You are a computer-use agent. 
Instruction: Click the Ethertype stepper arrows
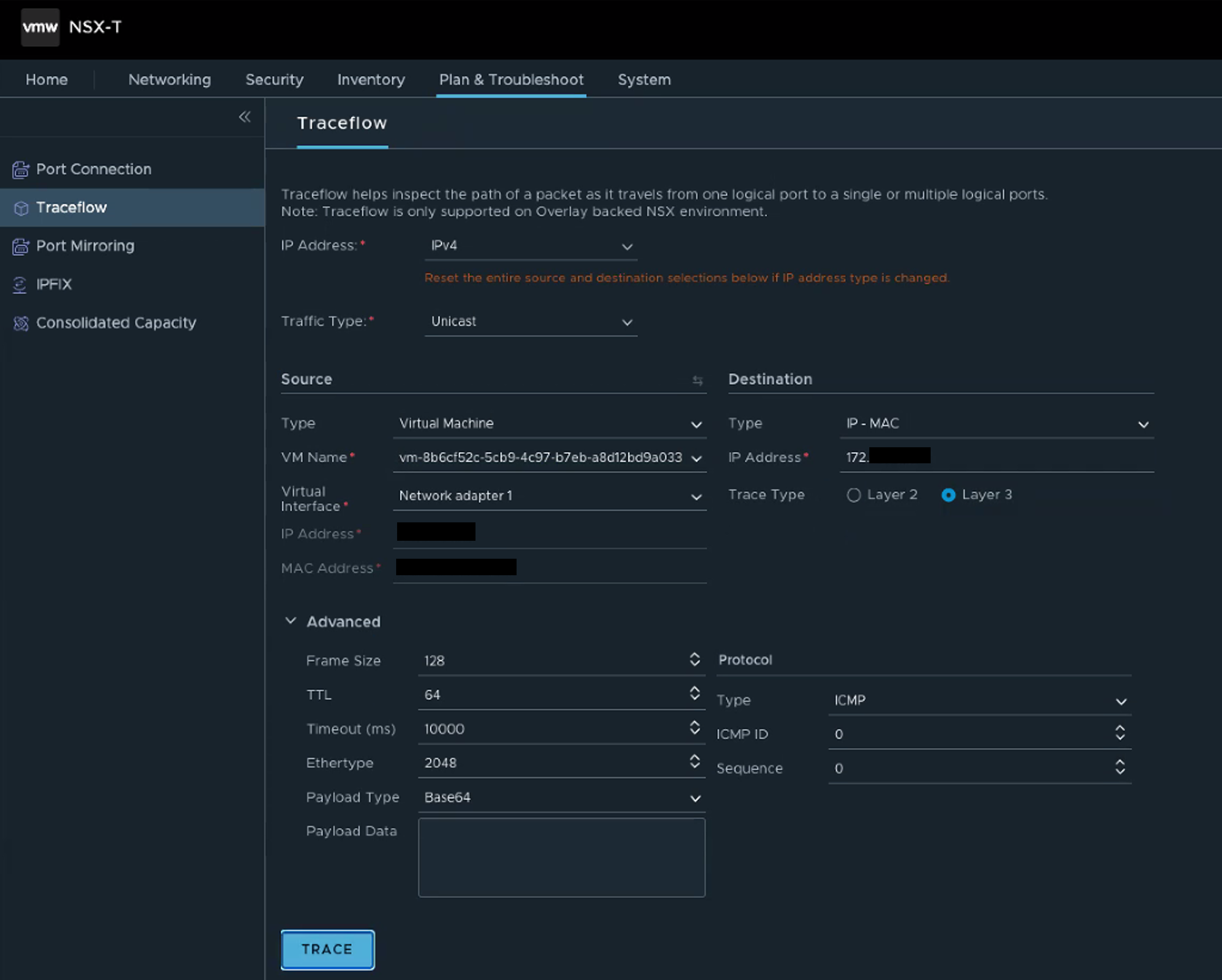[694, 761]
